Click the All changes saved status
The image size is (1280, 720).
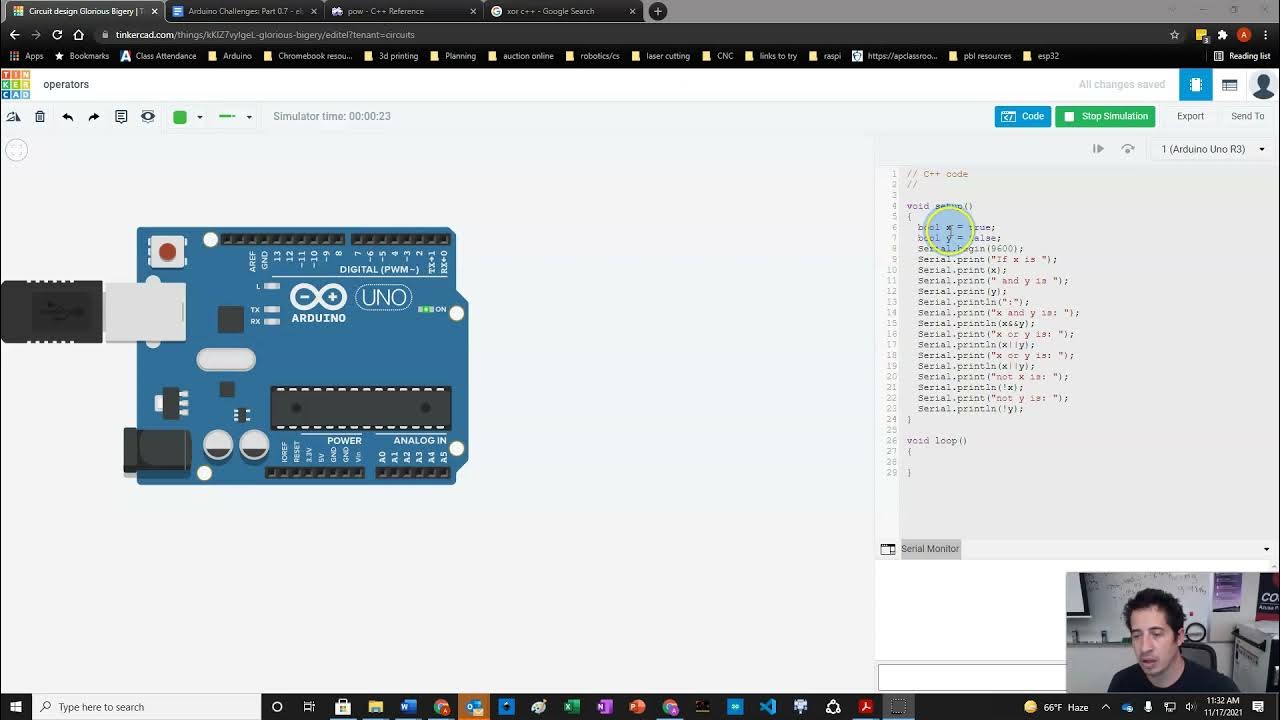1121,85
